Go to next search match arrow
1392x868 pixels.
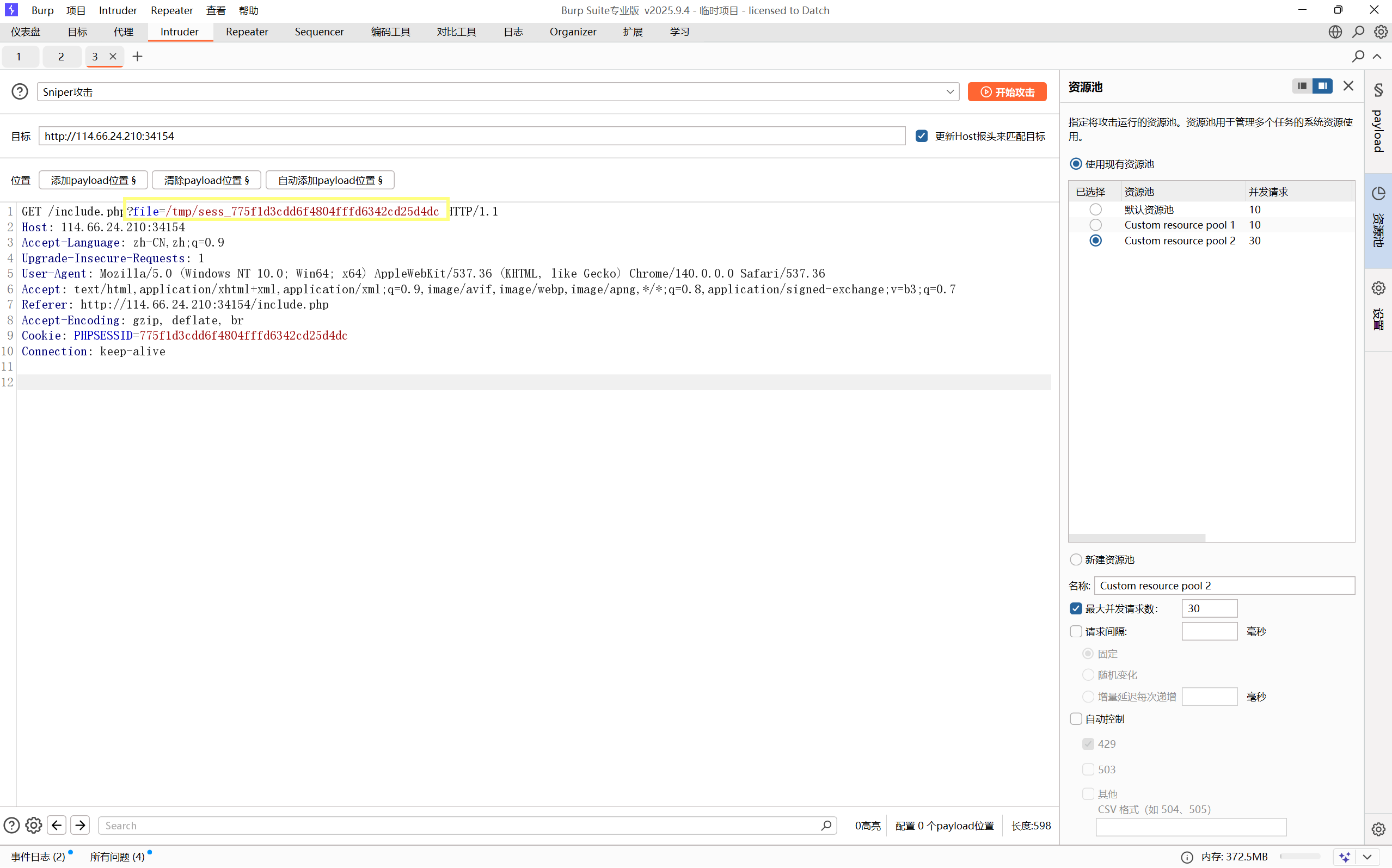click(x=81, y=826)
